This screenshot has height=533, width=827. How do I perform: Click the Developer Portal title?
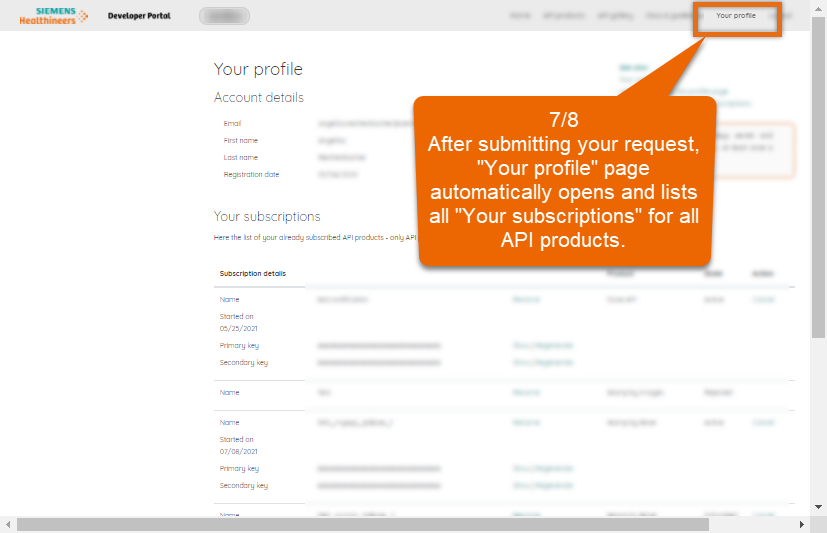[x=139, y=16]
